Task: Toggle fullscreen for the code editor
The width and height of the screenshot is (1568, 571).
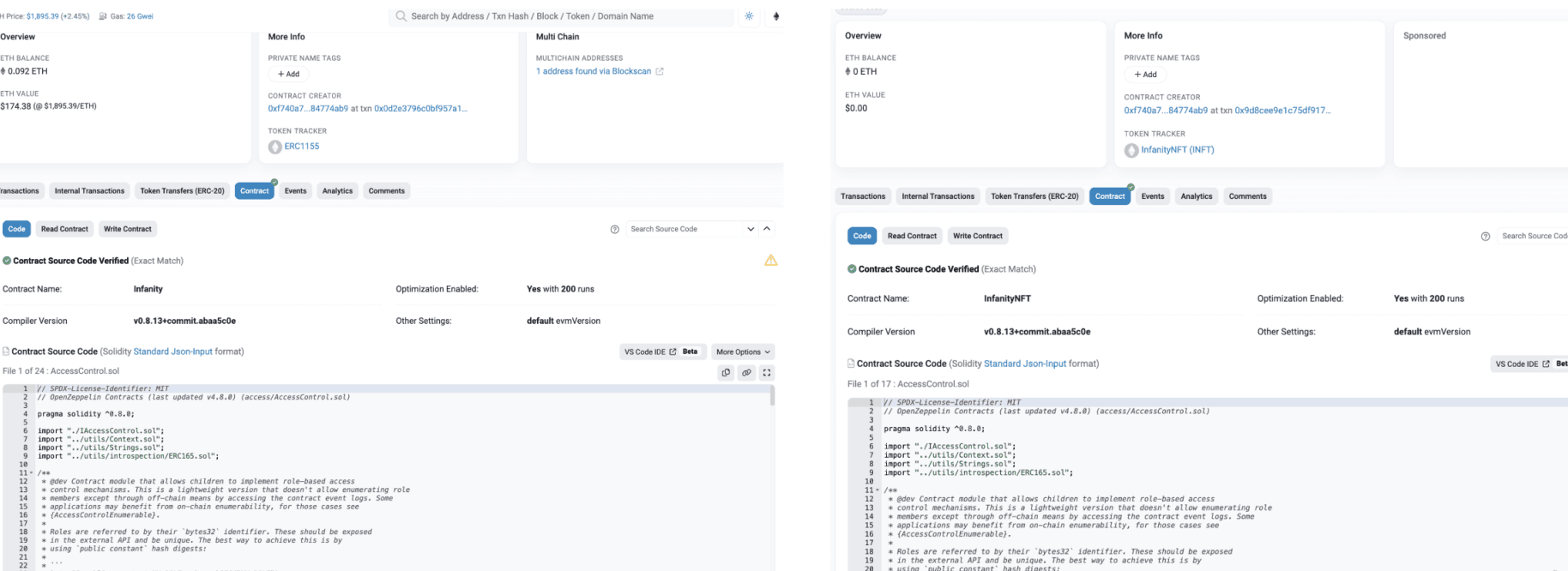Action: point(767,373)
